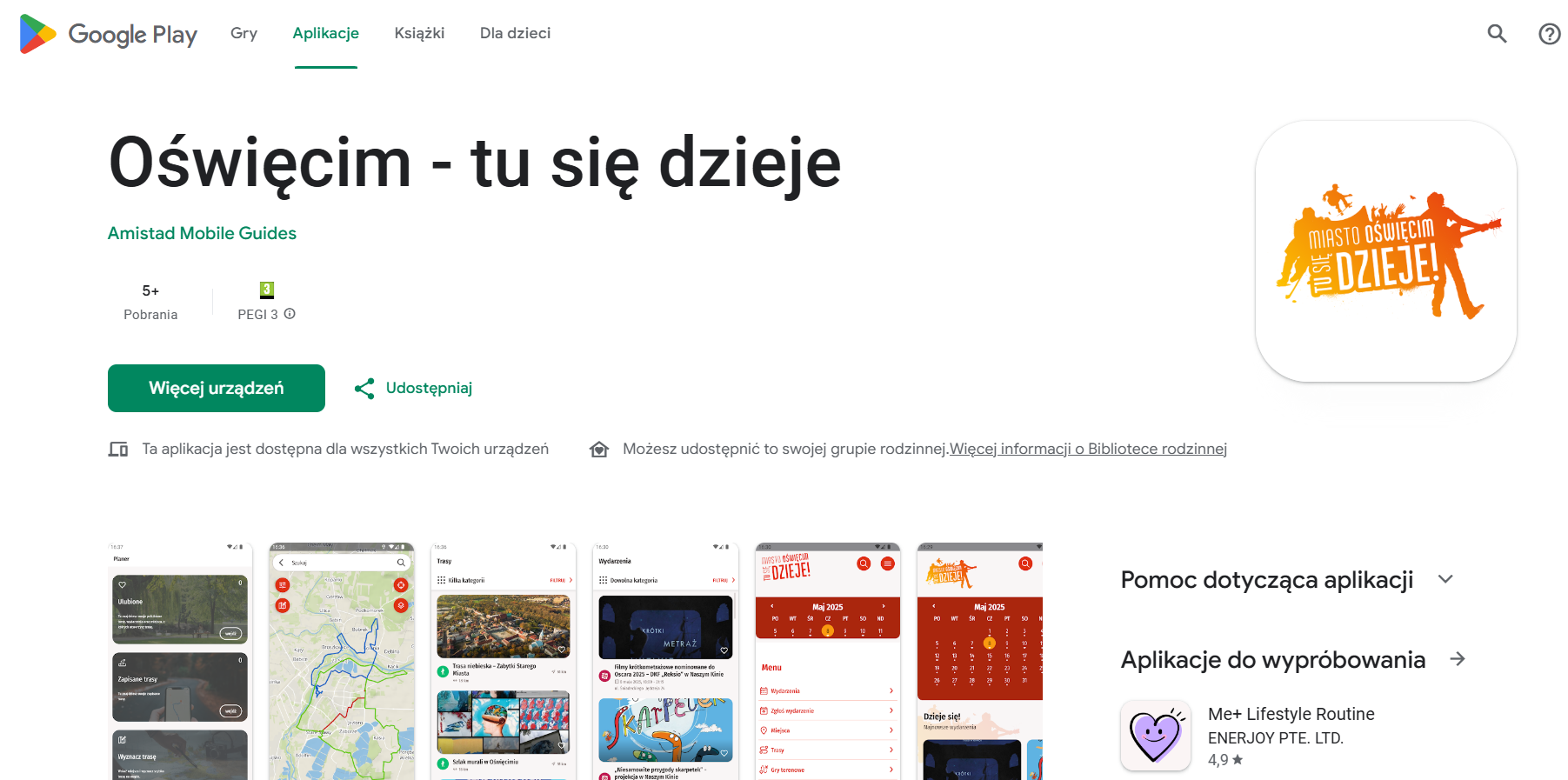Click the Udostępniaj button

tap(413, 388)
